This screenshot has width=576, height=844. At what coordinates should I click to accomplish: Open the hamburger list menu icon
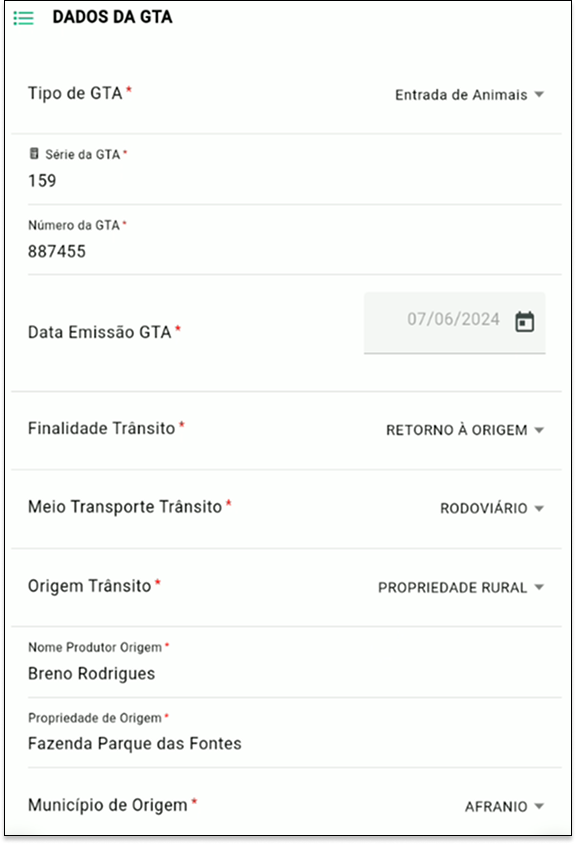[x=23, y=18]
